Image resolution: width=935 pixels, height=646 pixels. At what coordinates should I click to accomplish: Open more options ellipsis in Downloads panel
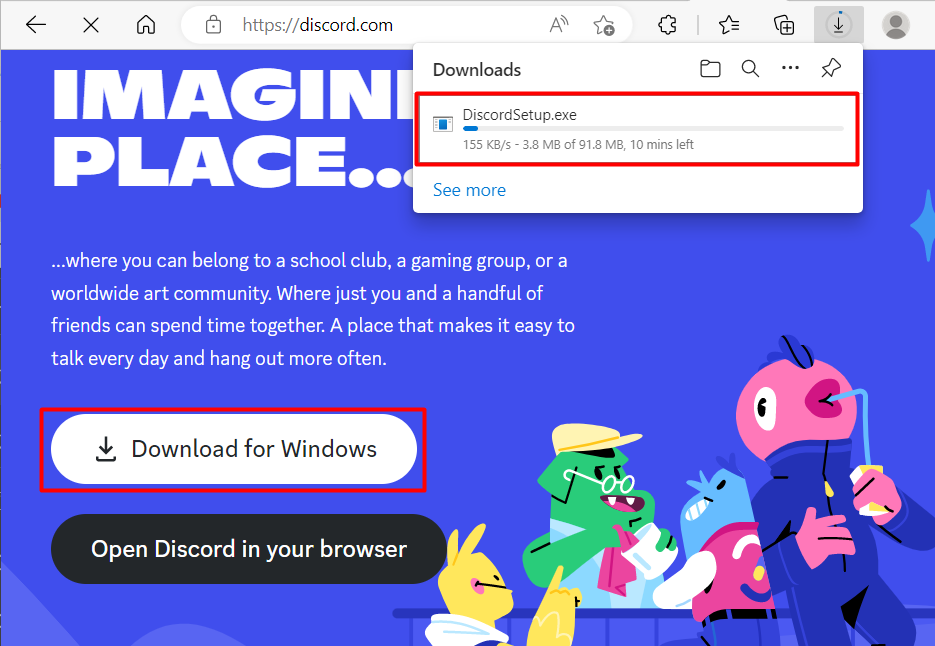click(x=790, y=68)
